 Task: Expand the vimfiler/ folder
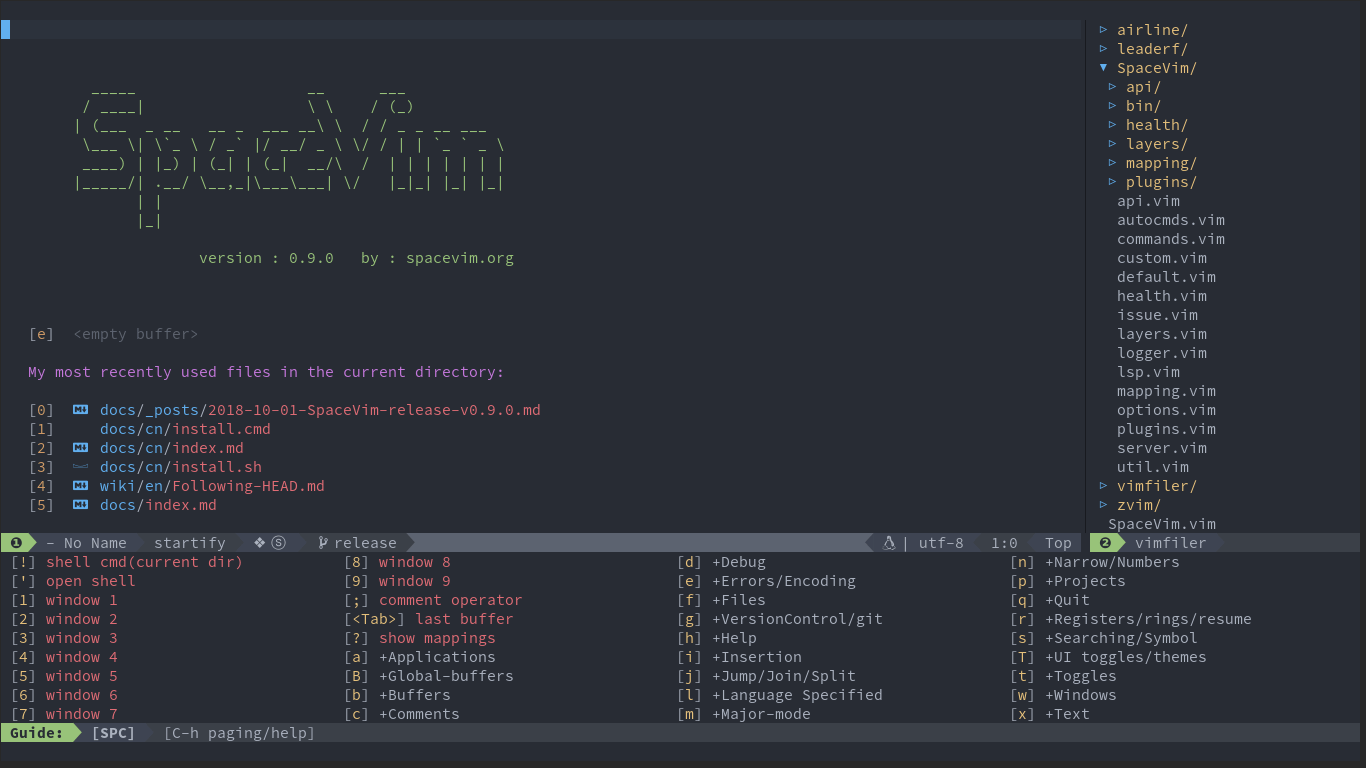[x=1104, y=486]
